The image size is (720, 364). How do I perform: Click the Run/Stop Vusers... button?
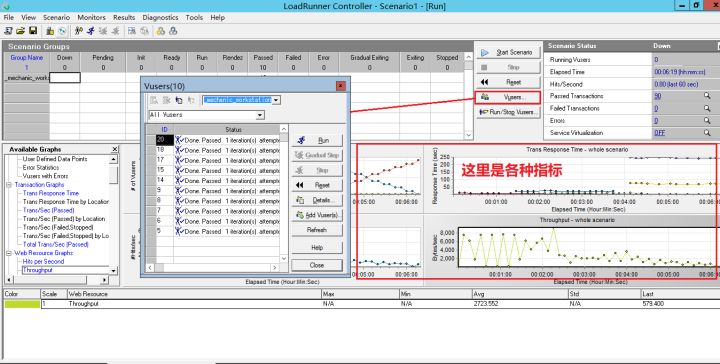pyautogui.click(x=508, y=112)
